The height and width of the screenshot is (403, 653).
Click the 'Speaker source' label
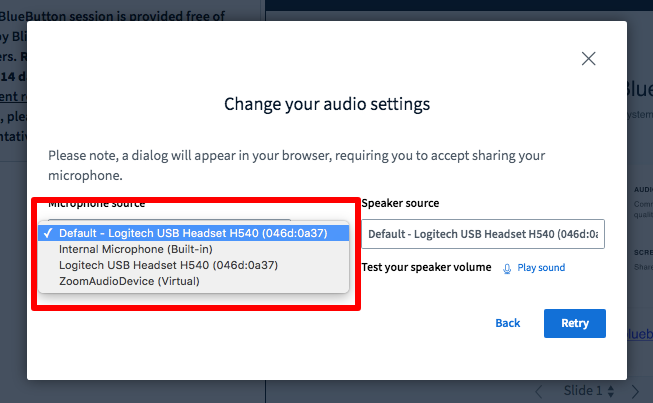pyautogui.click(x=400, y=203)
